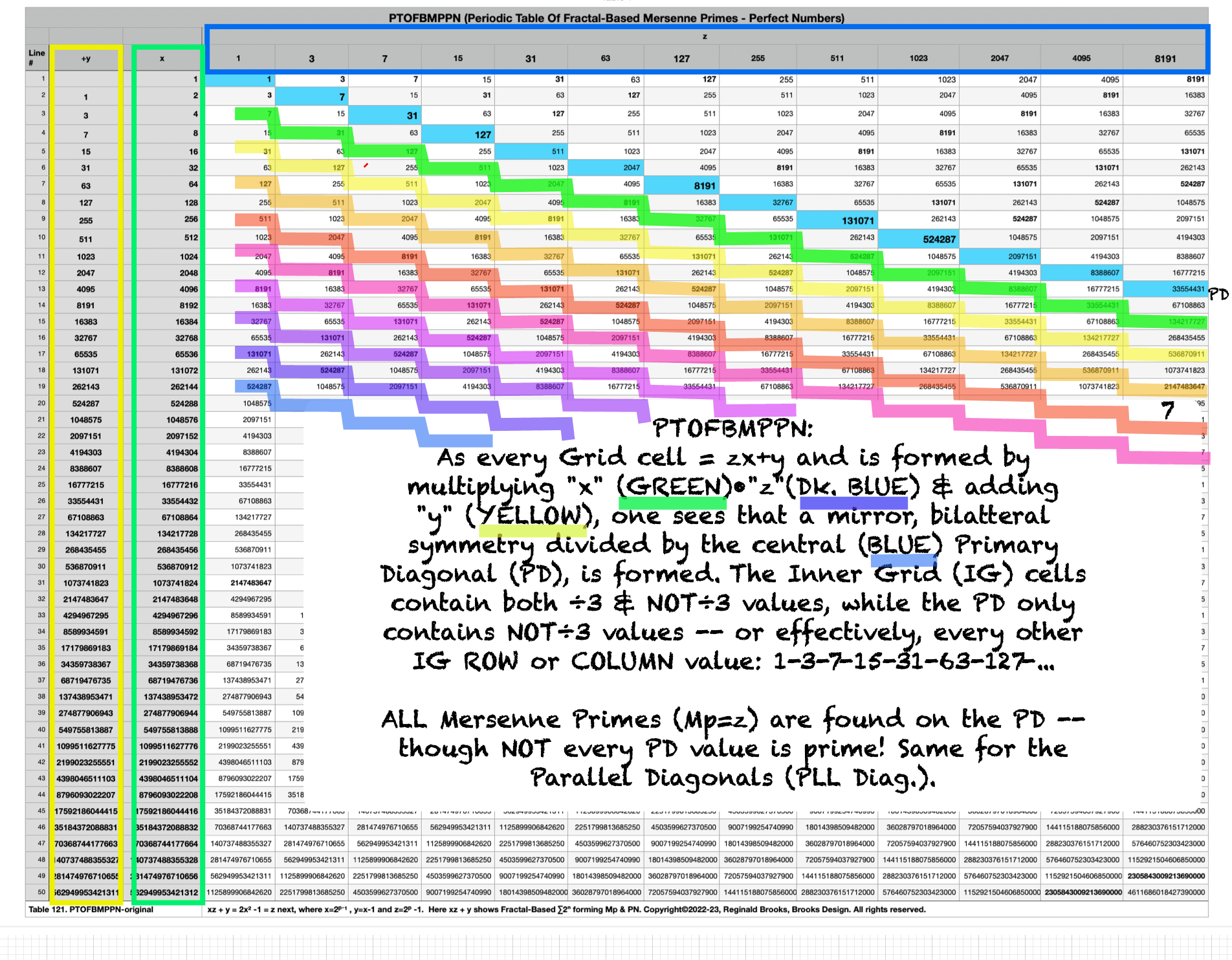The height and width of the screenshot is (960, 1232).
Task: Click +y column cell '8191' on line 14
Action: [x=86, y=305]
